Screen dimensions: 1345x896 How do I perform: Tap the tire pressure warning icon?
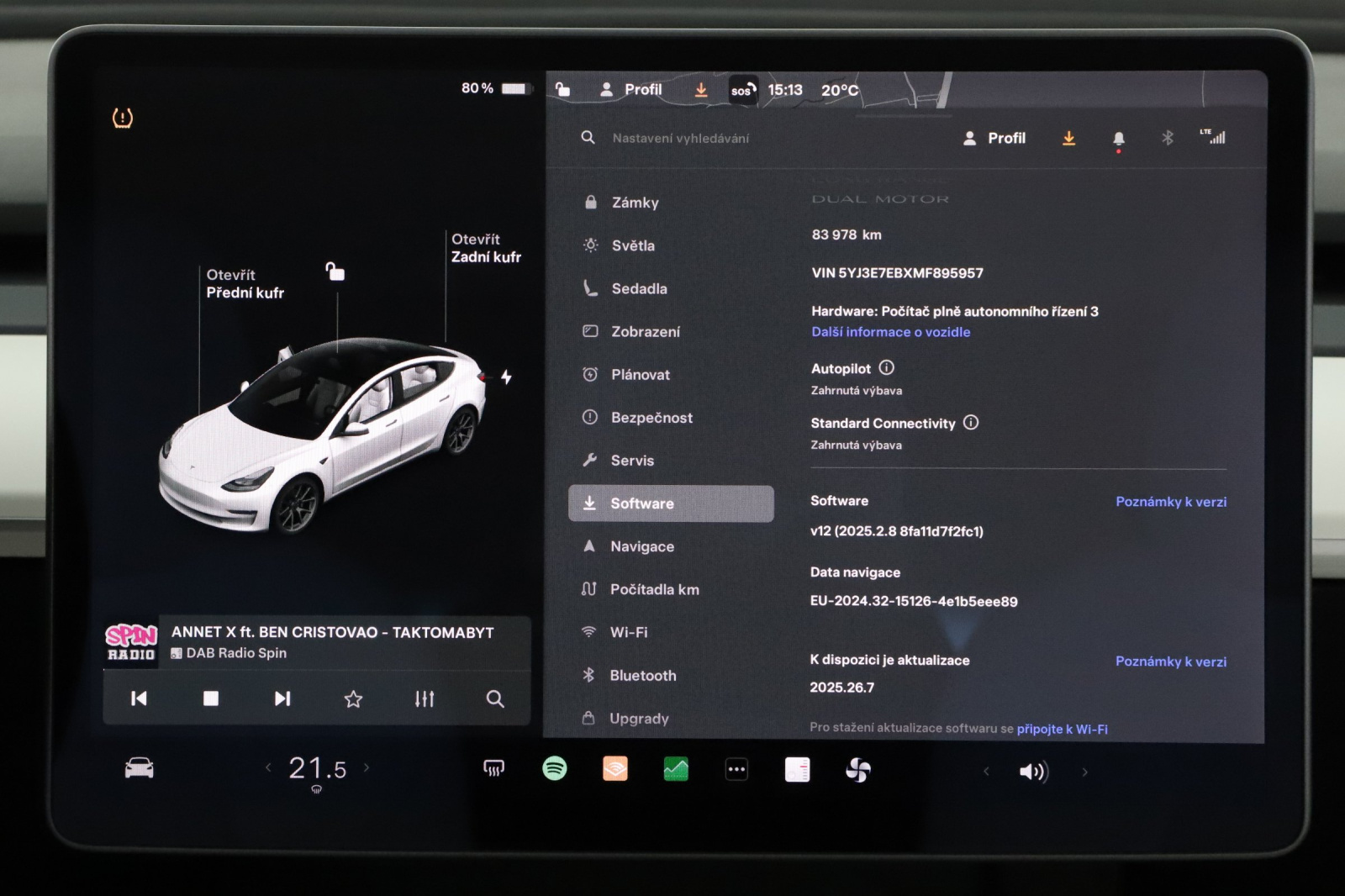pyautogui.click(x=123, y=118)
